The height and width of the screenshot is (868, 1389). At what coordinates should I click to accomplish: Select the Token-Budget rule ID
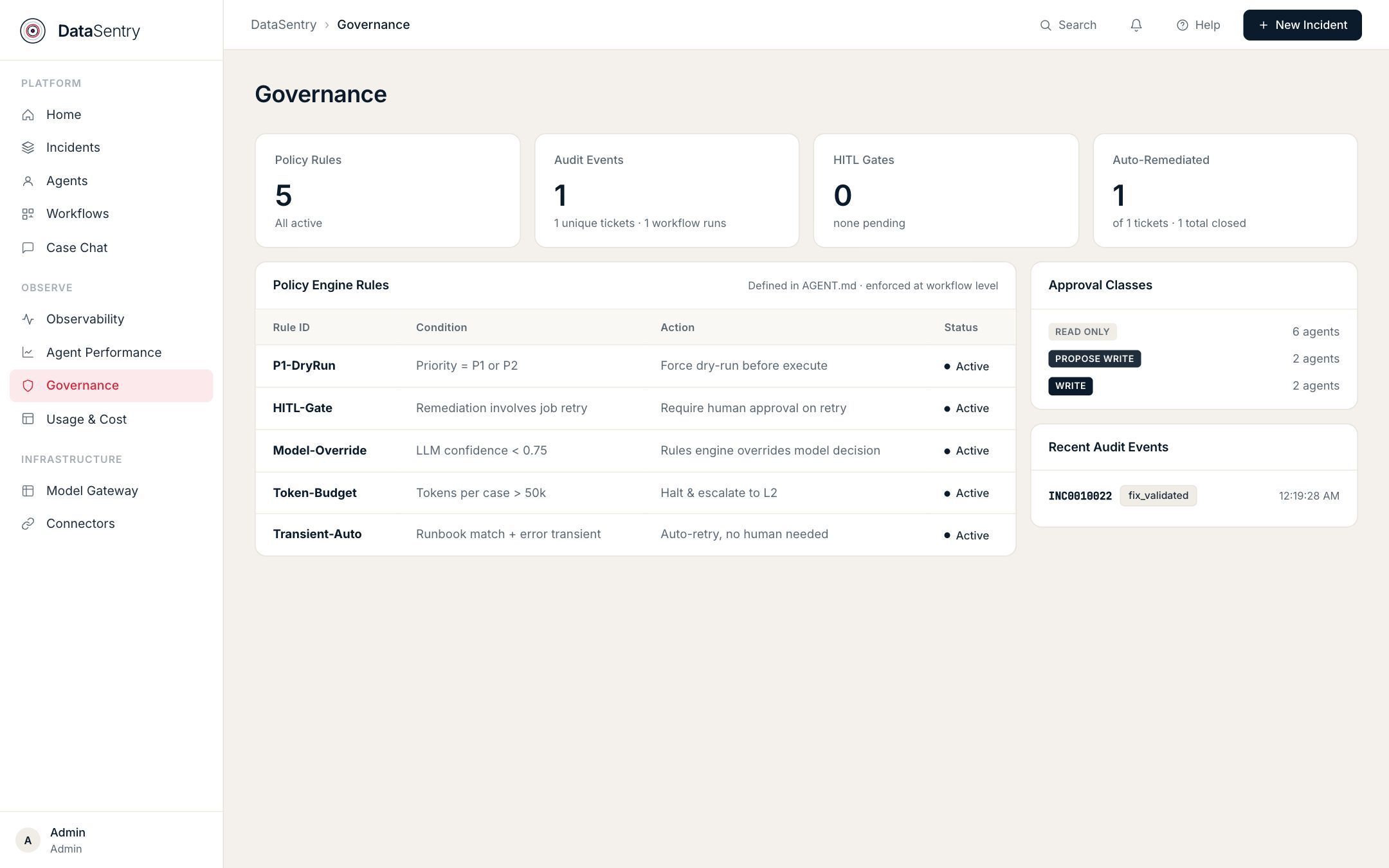314,493
